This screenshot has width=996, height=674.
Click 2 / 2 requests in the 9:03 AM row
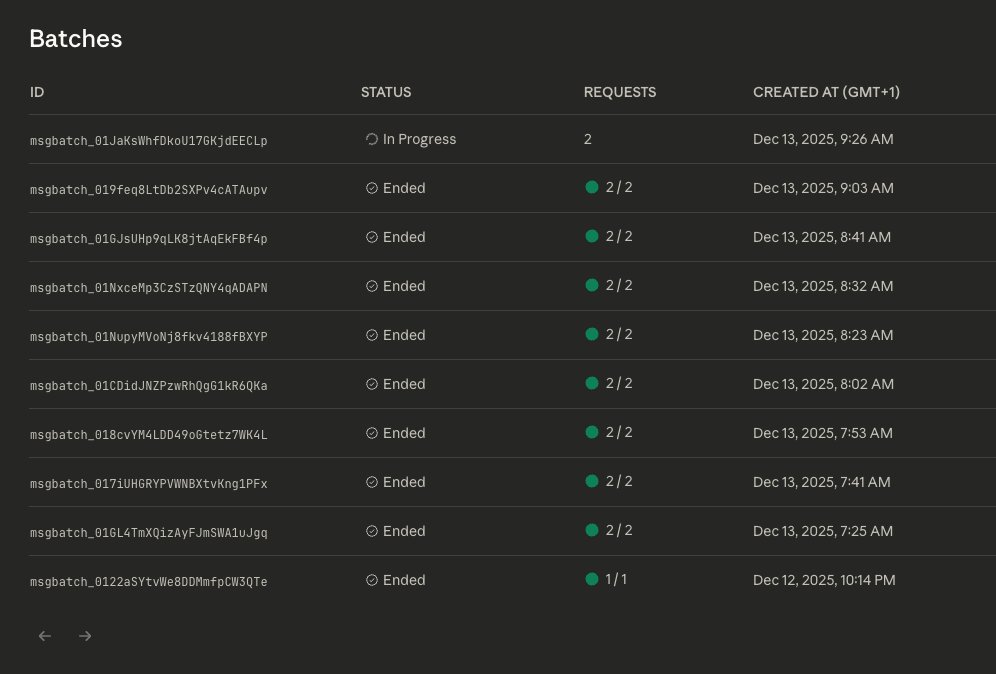[x=619, y=187]
